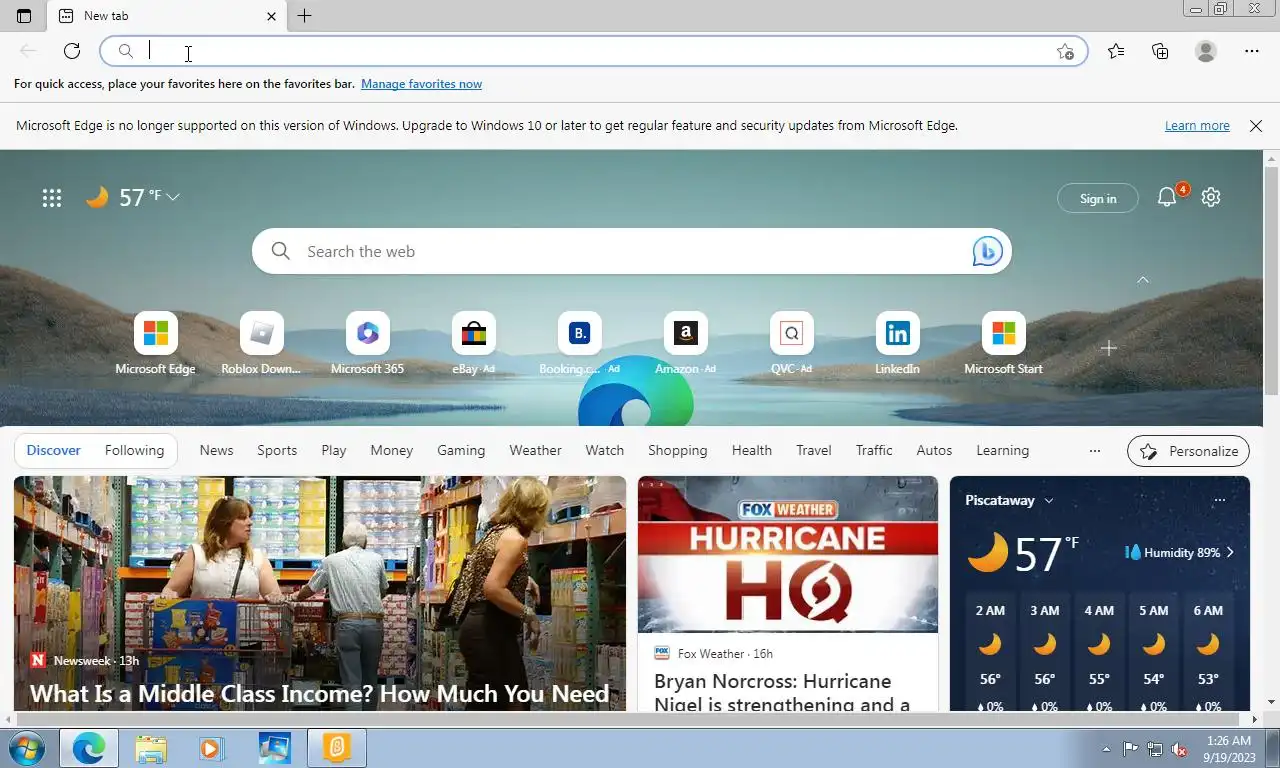Open the Collections icon

pos(1160,51)
